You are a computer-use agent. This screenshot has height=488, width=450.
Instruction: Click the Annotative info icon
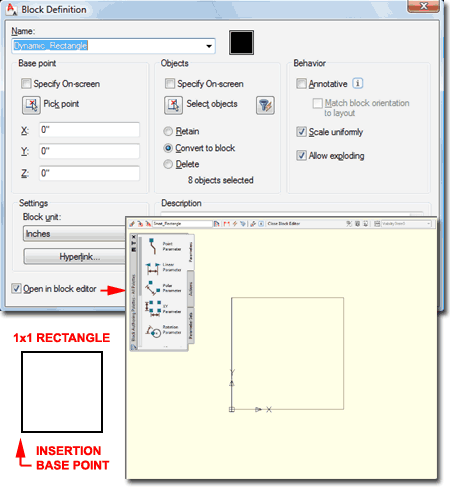358,83
